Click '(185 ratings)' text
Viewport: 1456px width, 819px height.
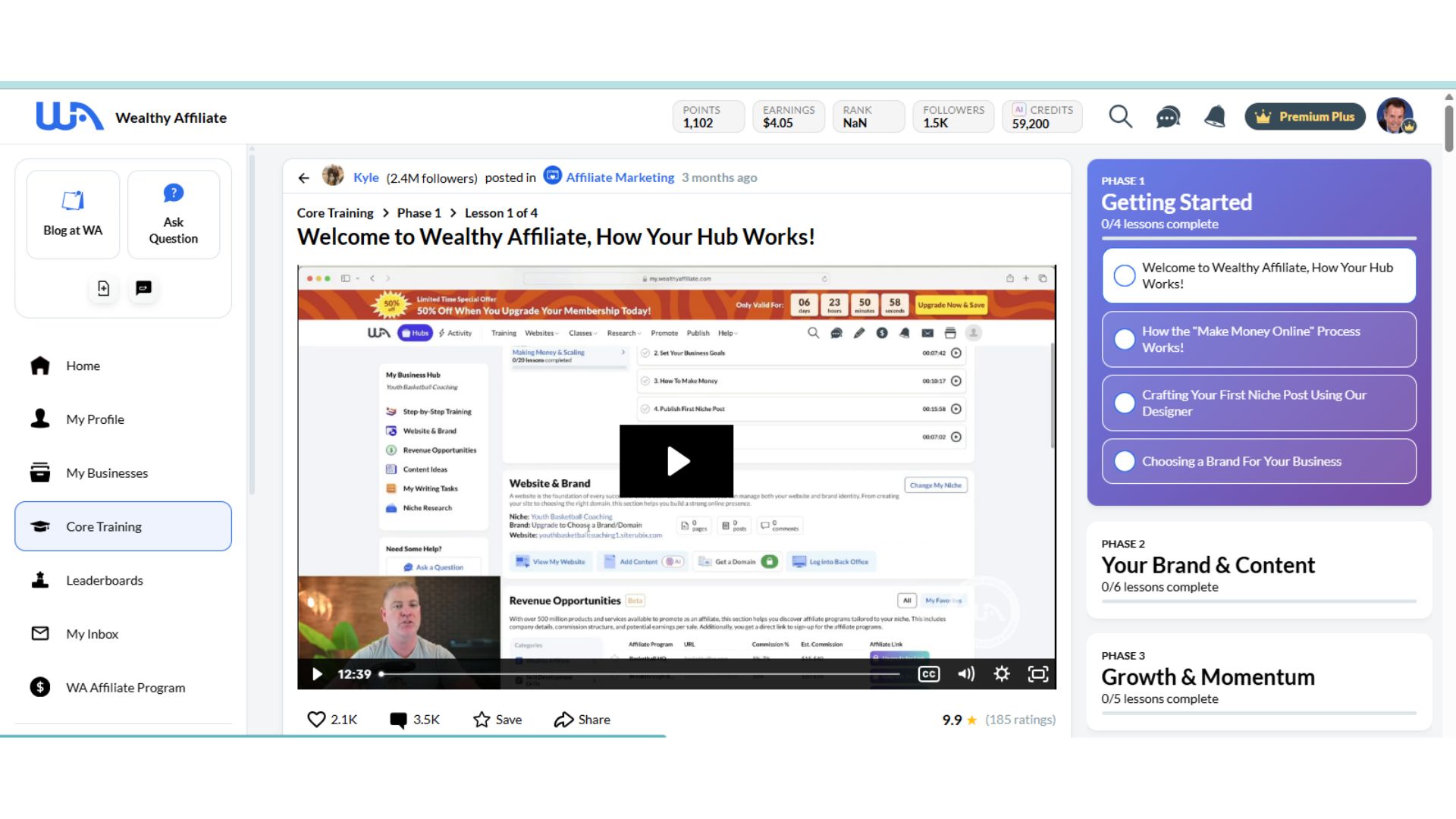coord(1020,720)
